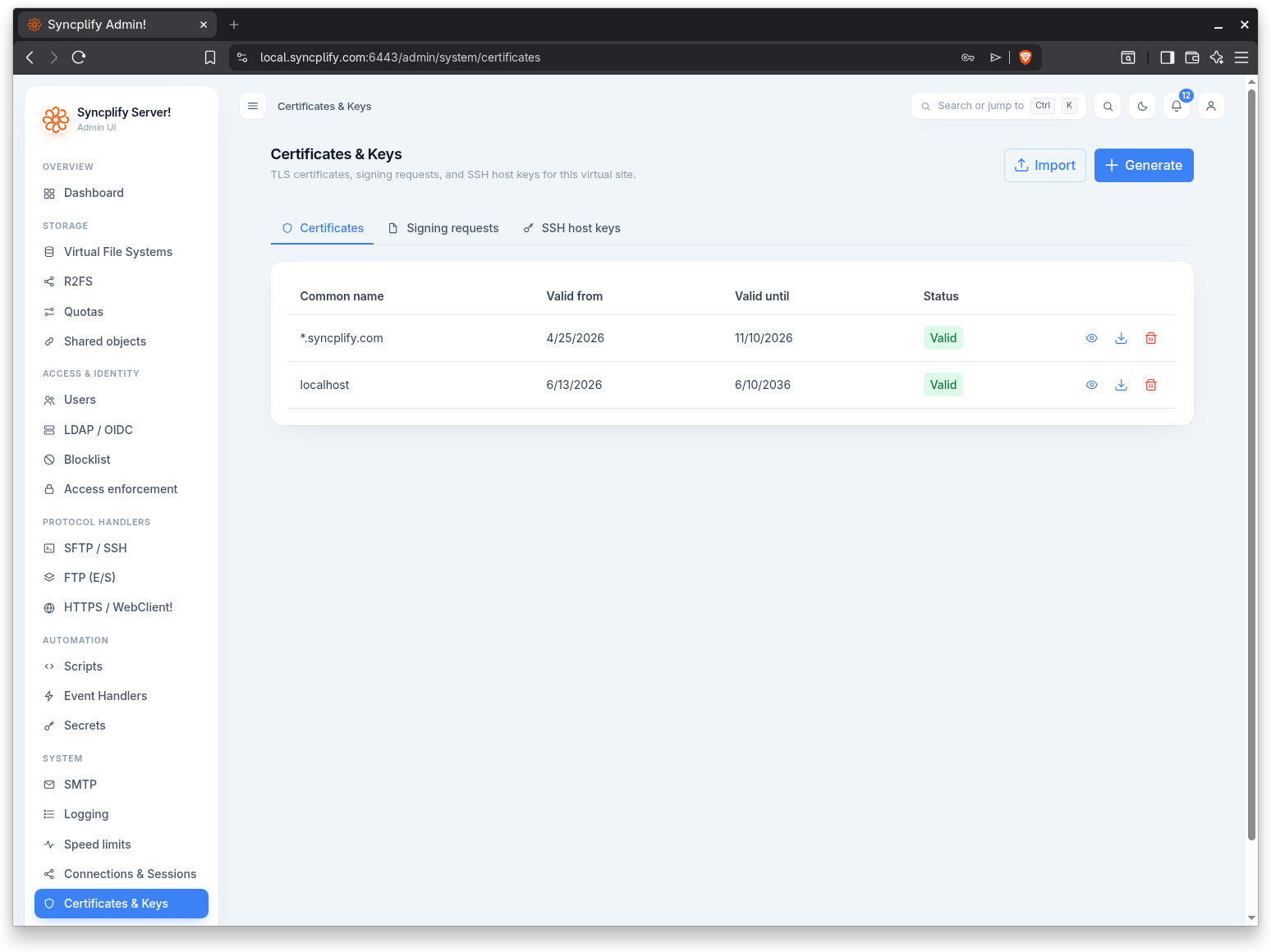
Task: Collapse the sidebar with hamburger button
Action: tap(253, 106)
